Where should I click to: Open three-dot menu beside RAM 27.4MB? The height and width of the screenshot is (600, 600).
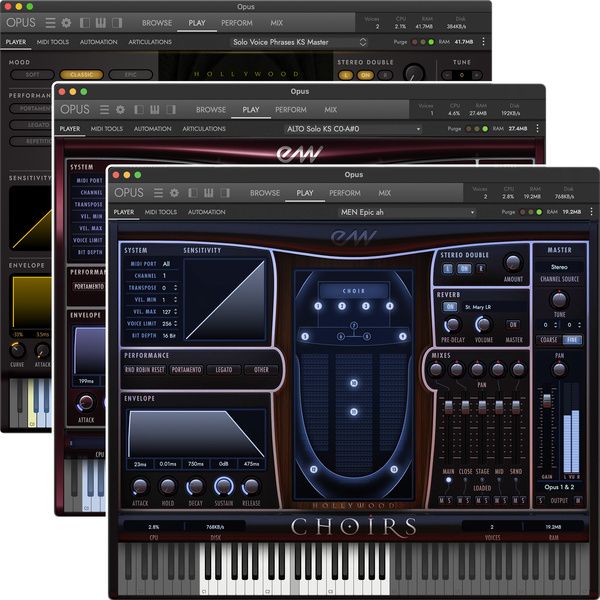point(537,128)
